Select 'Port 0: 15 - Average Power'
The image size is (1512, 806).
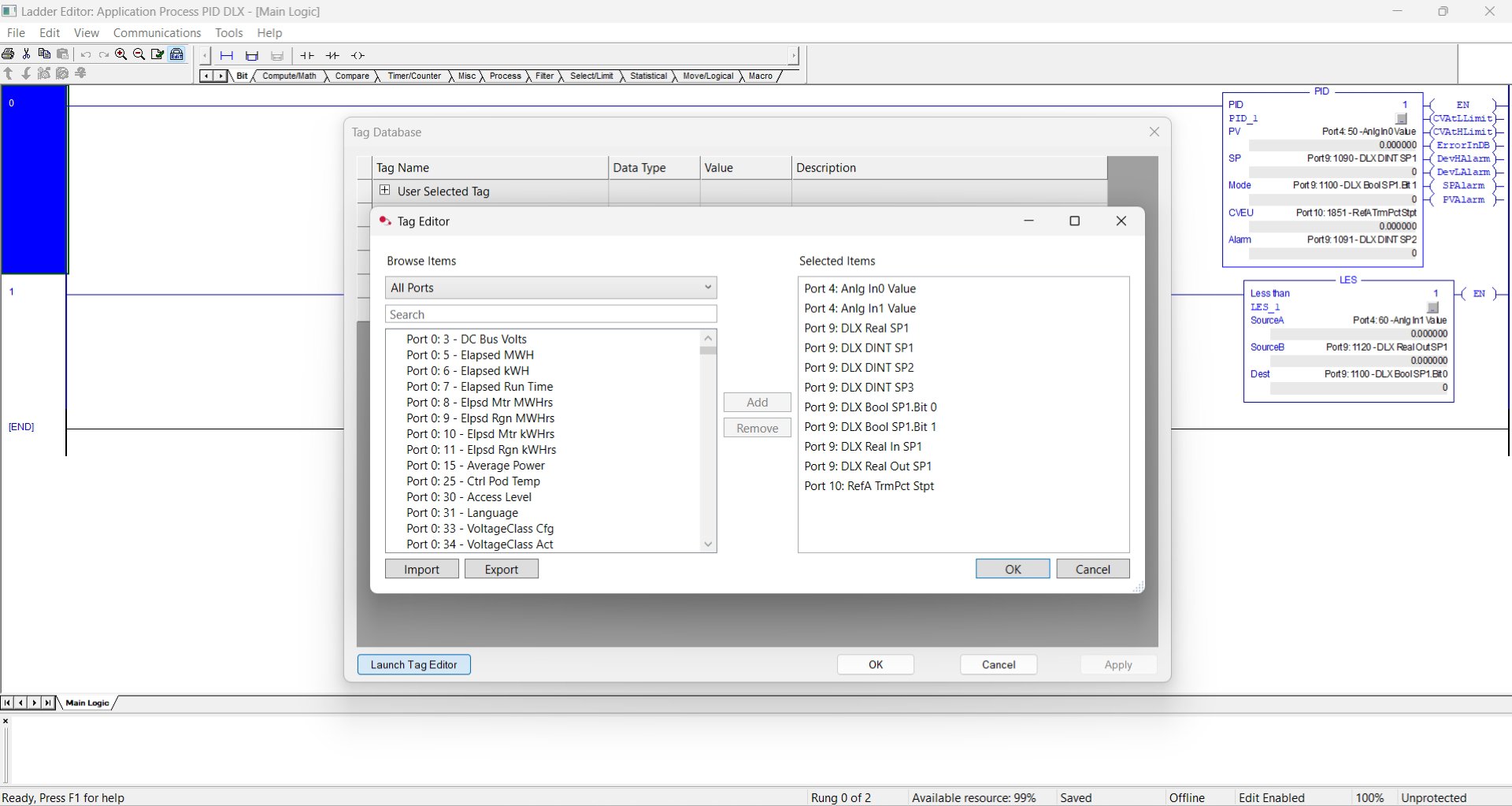(x=476, y=465)
